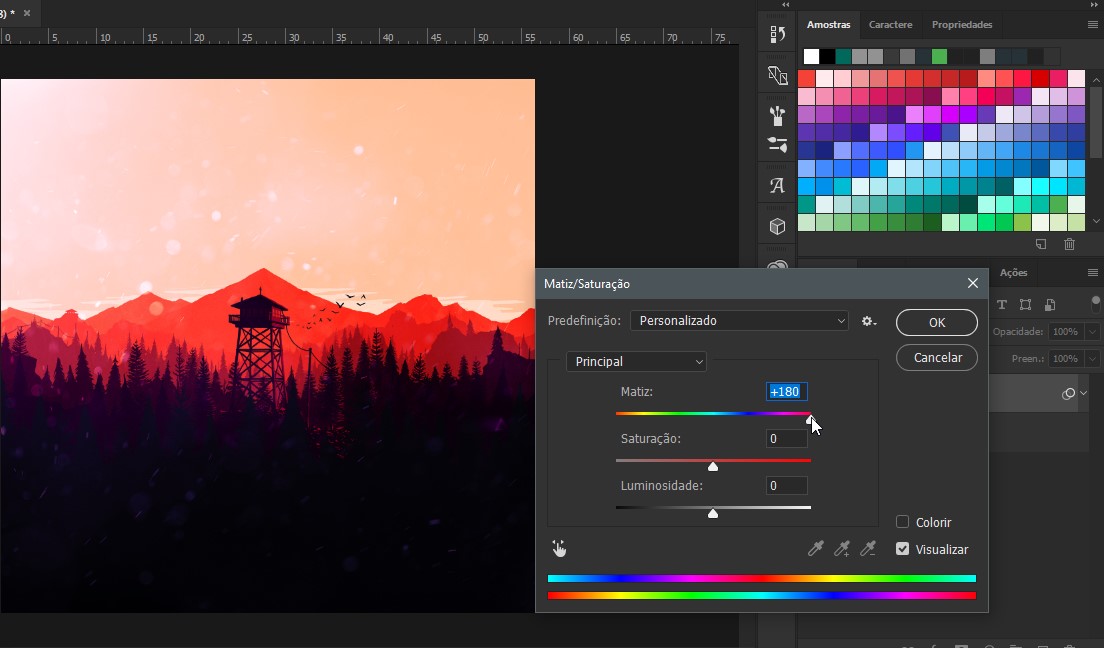Click the Opacidade 100% field

click(1067, 332)
